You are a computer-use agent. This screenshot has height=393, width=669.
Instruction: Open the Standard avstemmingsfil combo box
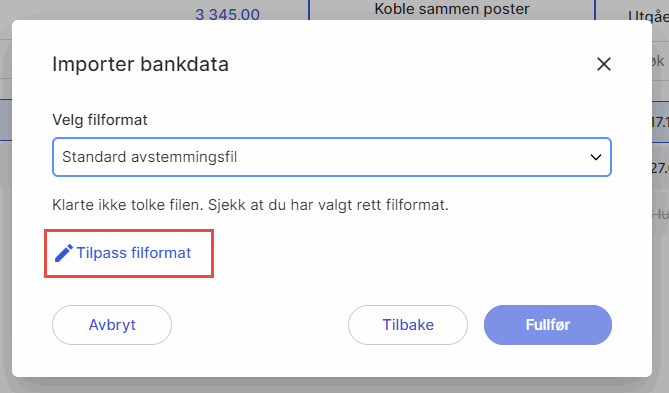coord(332,157)
